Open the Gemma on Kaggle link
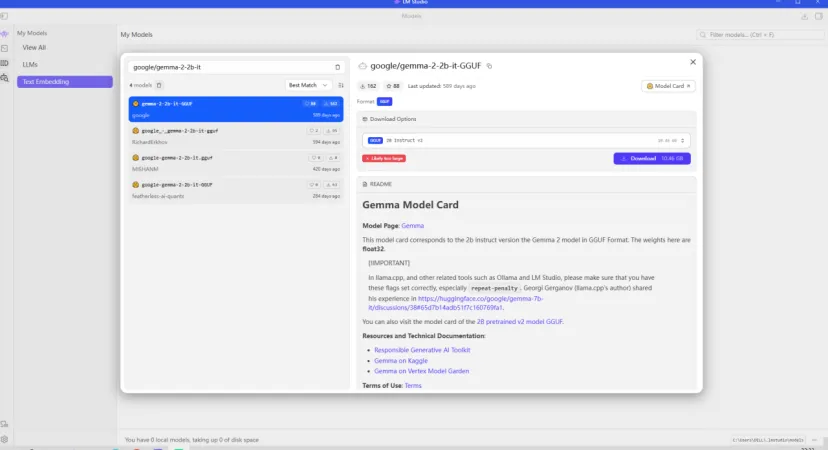The image size is (828, 450). [x=401, y=361]
